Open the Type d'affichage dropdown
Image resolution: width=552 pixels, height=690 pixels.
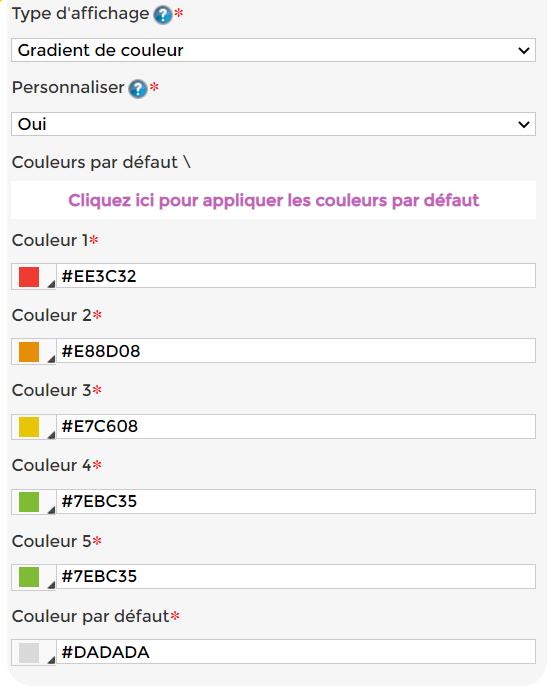click(273, 50)
